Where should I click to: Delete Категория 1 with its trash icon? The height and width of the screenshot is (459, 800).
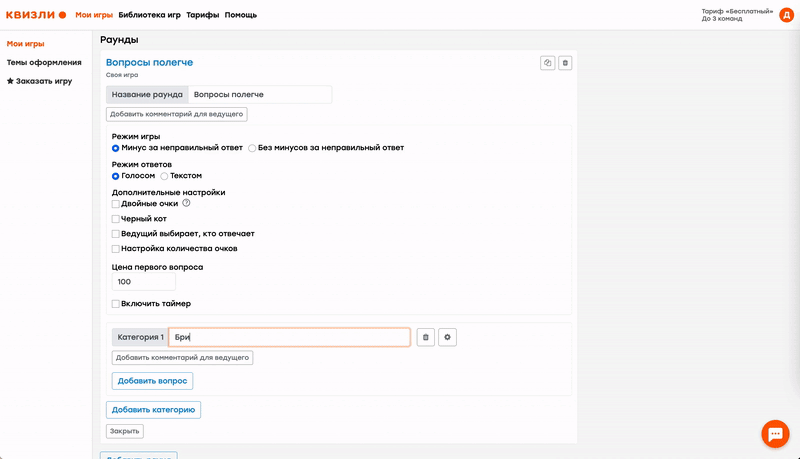click(x=426, y=337)
